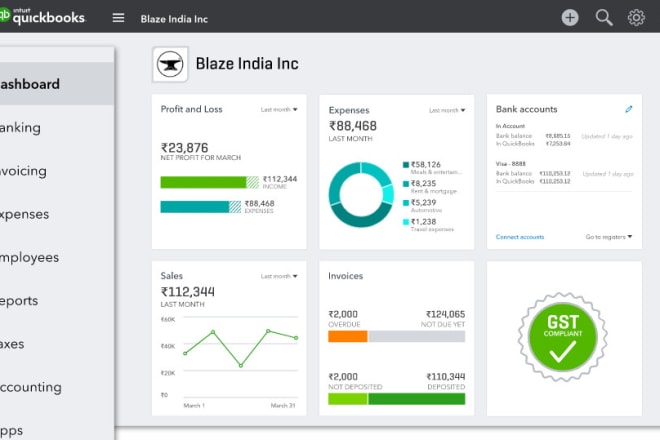660x440 pixels.
Task: Click the orange overdue invoices bar
Action: click(x=348, y=336)
